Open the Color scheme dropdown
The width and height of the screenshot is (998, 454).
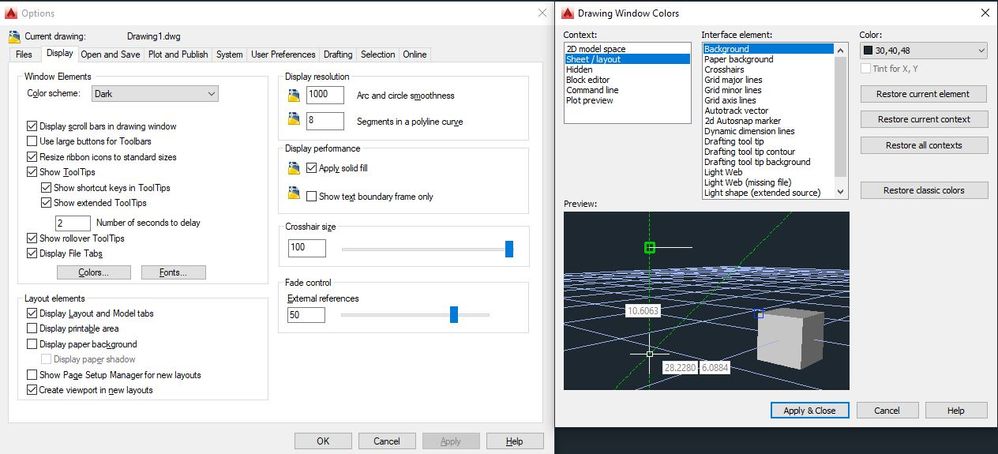coord(155,94)
